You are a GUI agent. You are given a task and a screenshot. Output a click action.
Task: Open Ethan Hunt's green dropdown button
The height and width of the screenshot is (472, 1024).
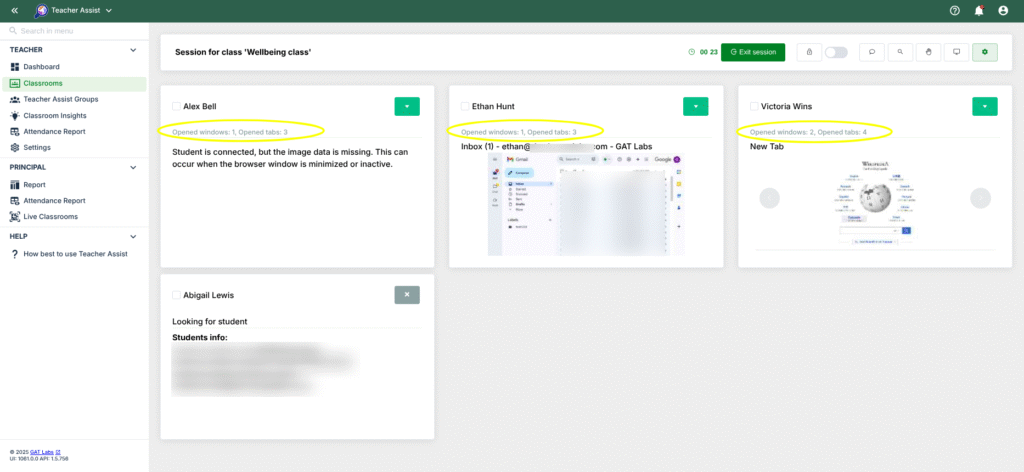coord(695,106)
